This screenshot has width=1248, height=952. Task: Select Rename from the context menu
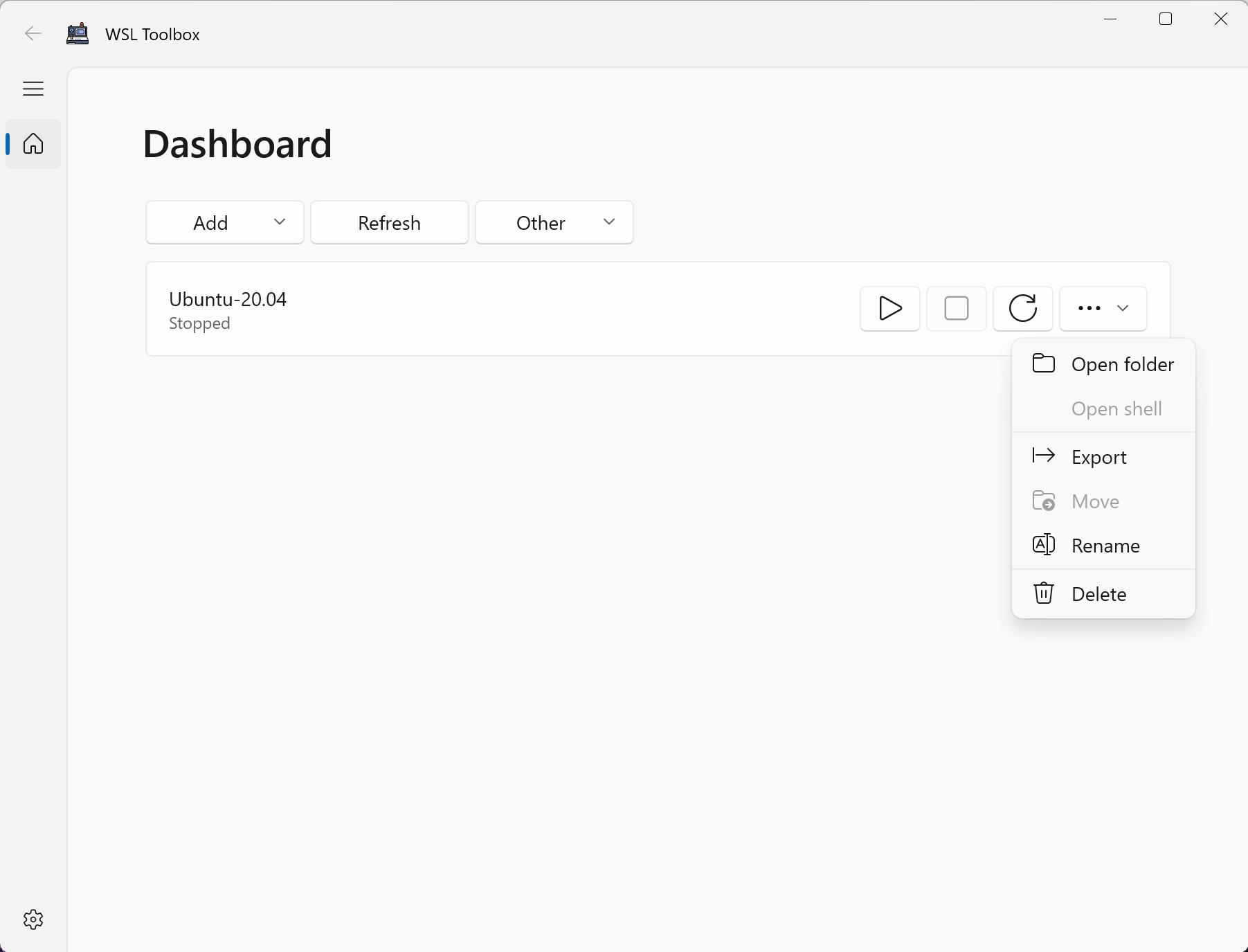click(1105, 546)
